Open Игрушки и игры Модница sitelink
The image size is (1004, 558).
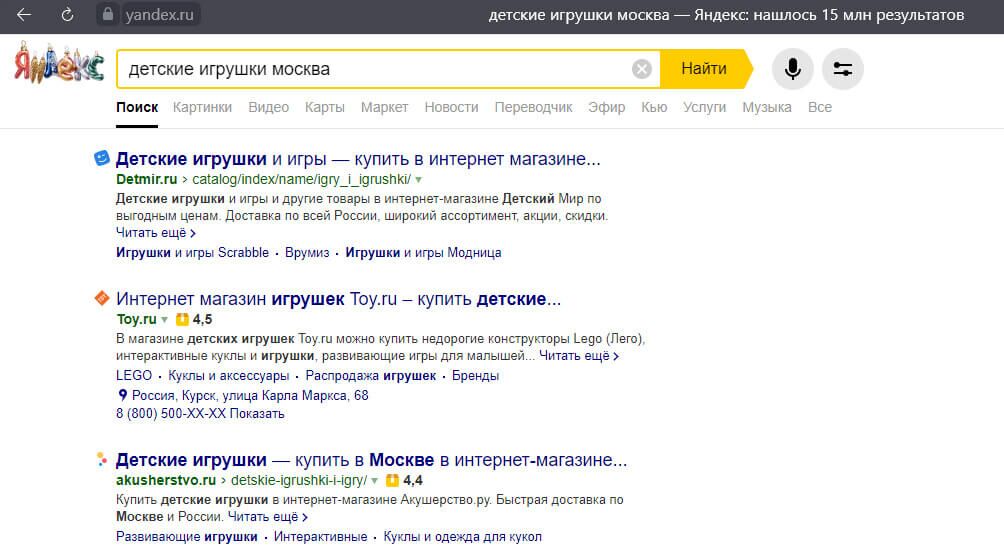click(x=423, y=252)
